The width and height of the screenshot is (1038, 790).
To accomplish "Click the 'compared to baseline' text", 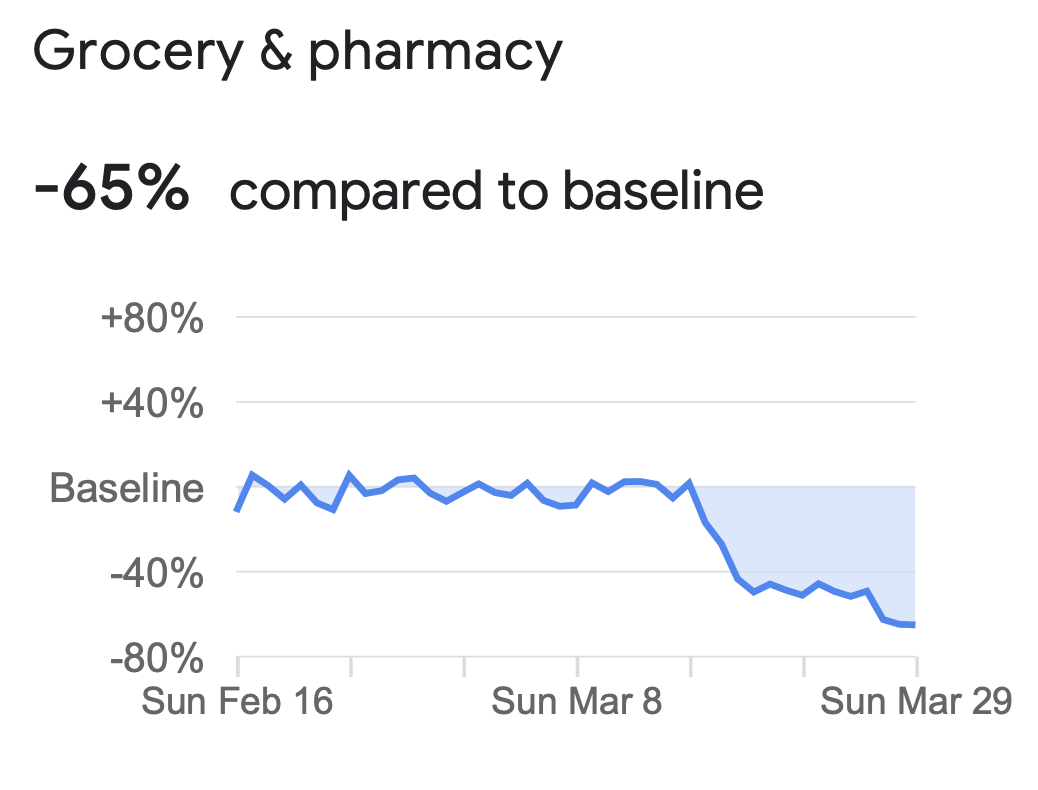I will [496, 191].
